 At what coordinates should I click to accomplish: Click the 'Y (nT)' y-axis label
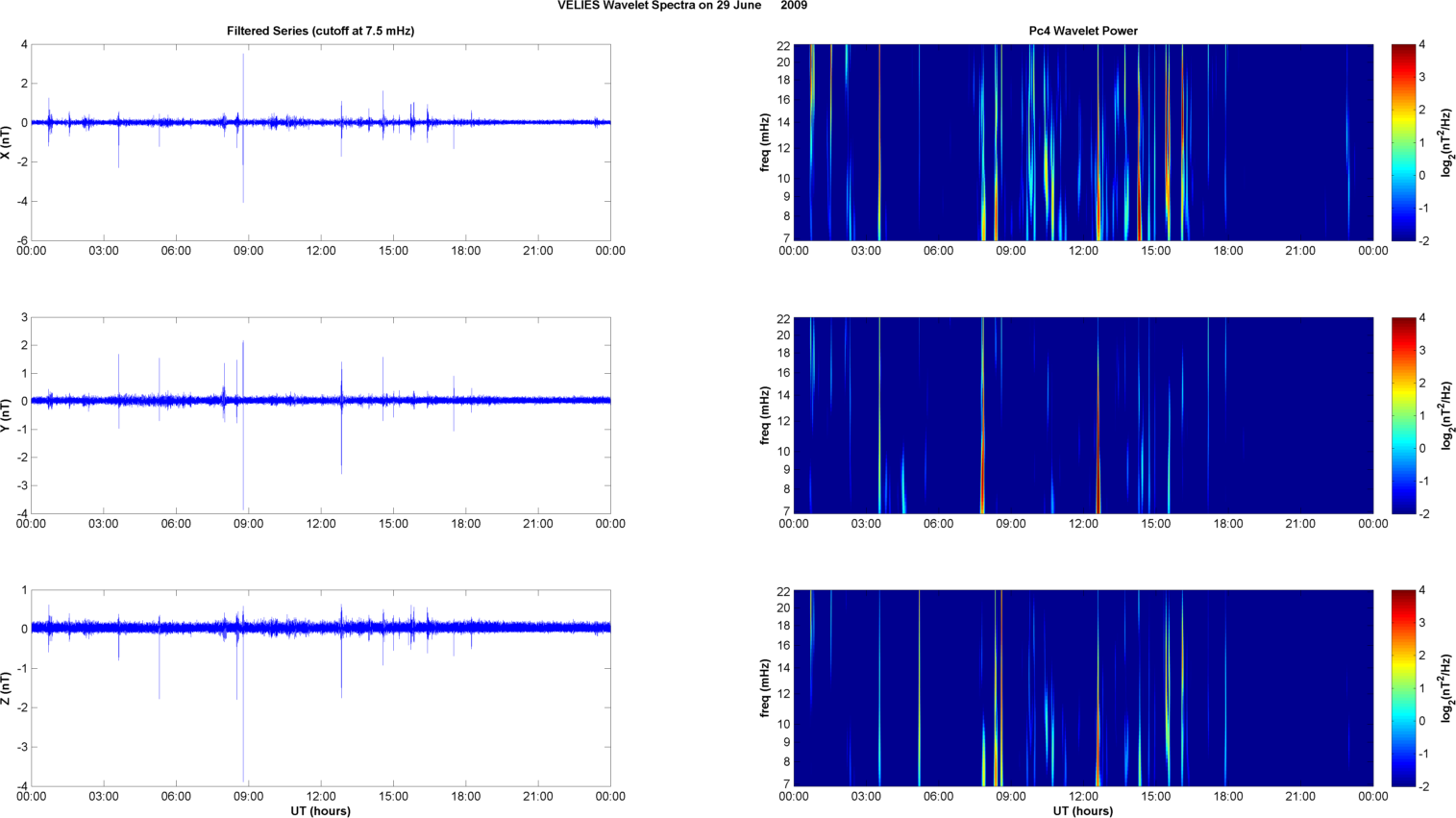[x=7, y=415]
